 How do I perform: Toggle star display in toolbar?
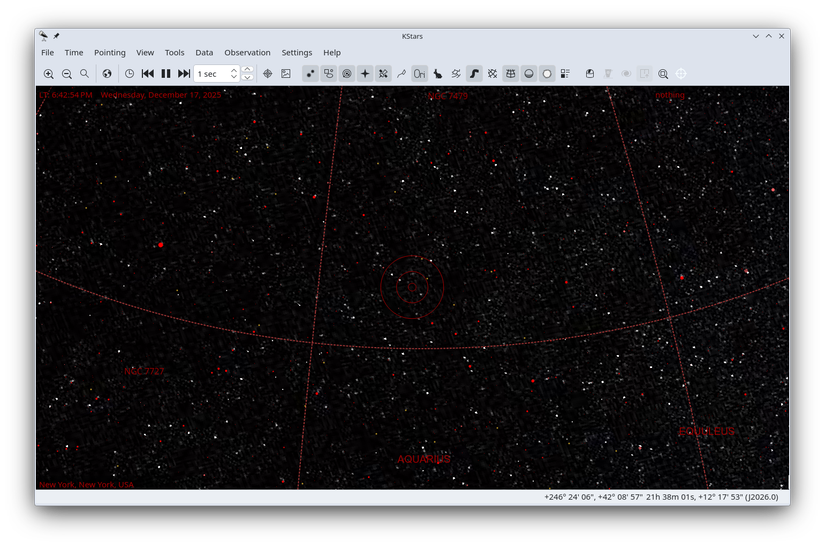[x=310, y=74]
